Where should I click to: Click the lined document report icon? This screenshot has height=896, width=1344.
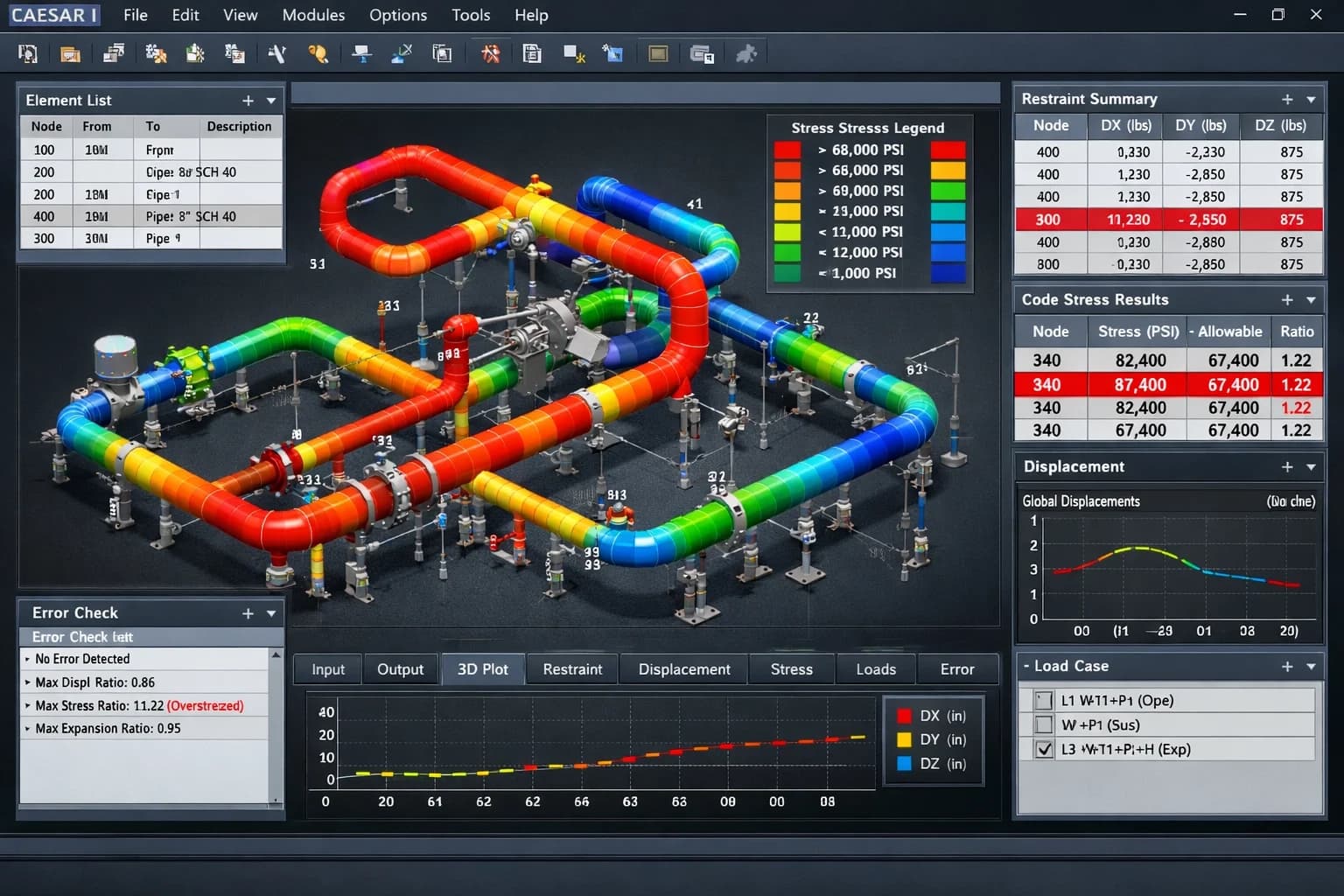531,54
